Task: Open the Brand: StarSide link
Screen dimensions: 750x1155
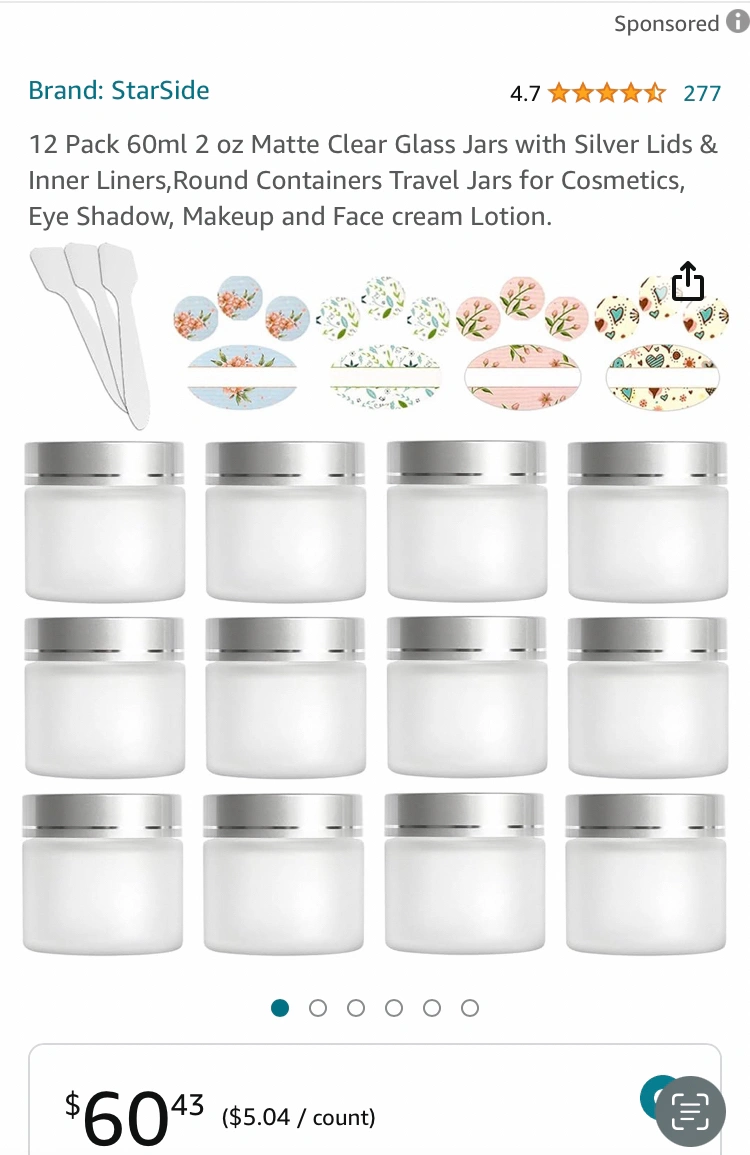Action: pyautogui.click(x=119, y=90)
